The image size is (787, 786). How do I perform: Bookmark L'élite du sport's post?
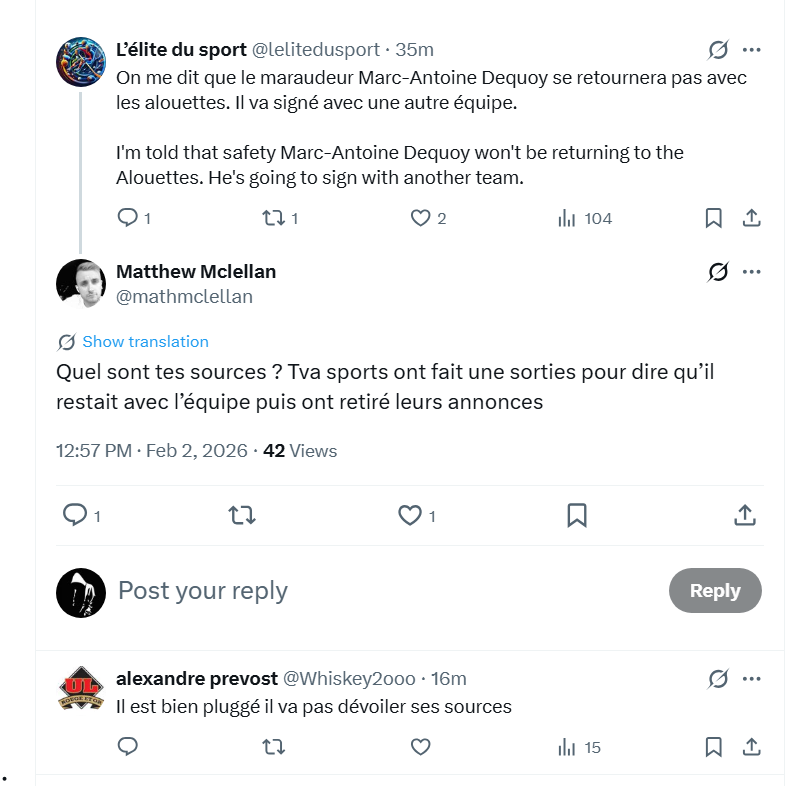click(x=714, y=218)
